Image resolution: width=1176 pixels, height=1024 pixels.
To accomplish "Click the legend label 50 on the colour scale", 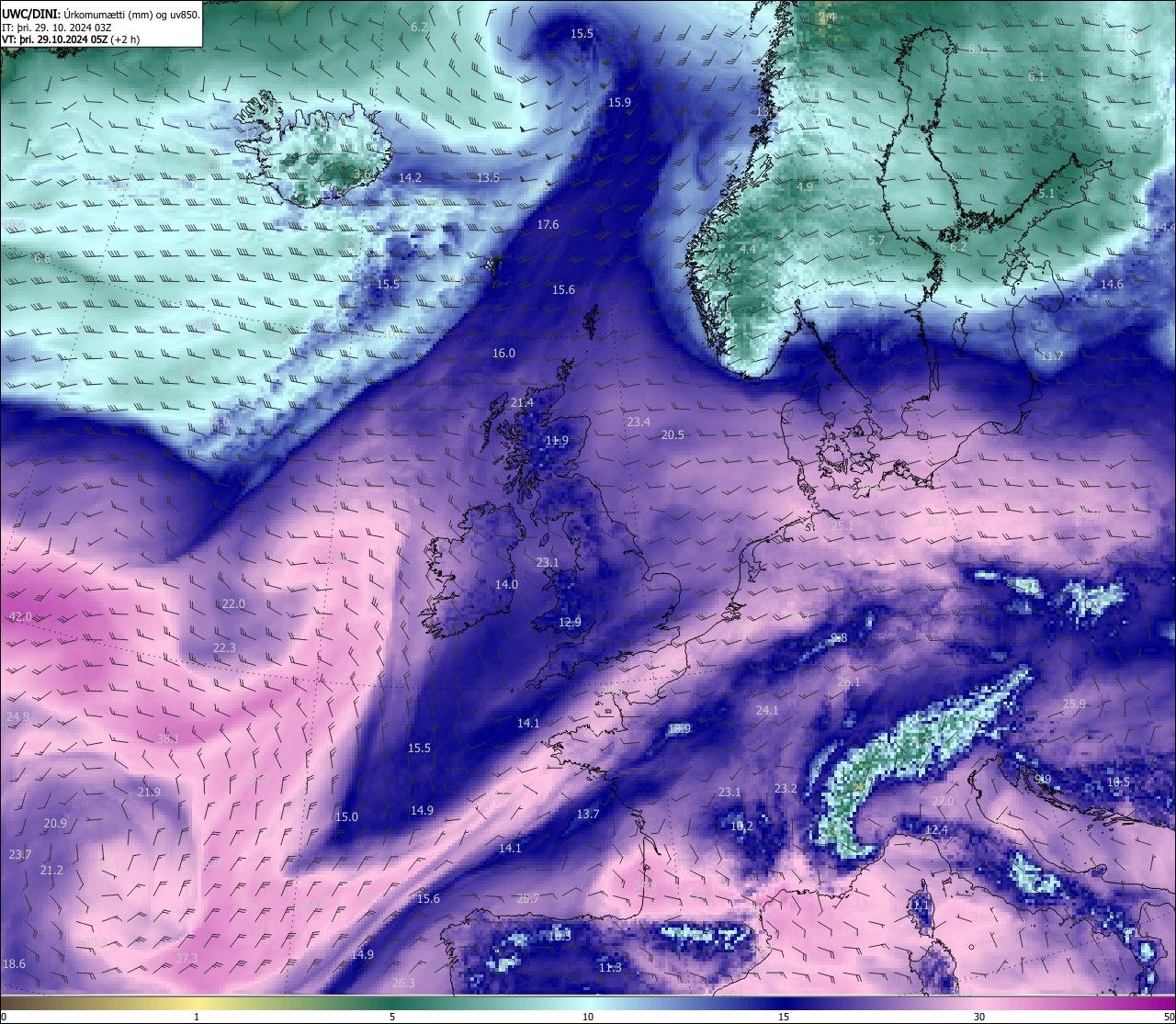I will pyautogui.click(x=1168, y=1017).
